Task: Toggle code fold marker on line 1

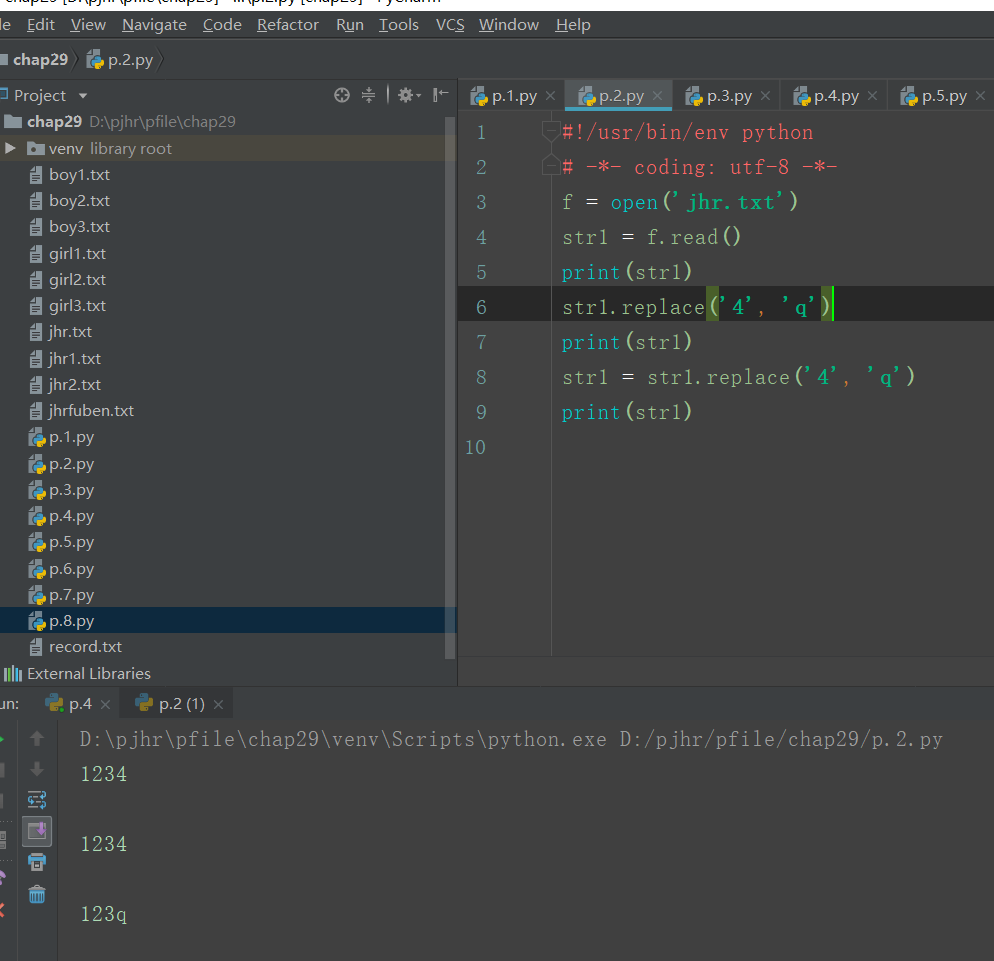Action: pos(550,132)
